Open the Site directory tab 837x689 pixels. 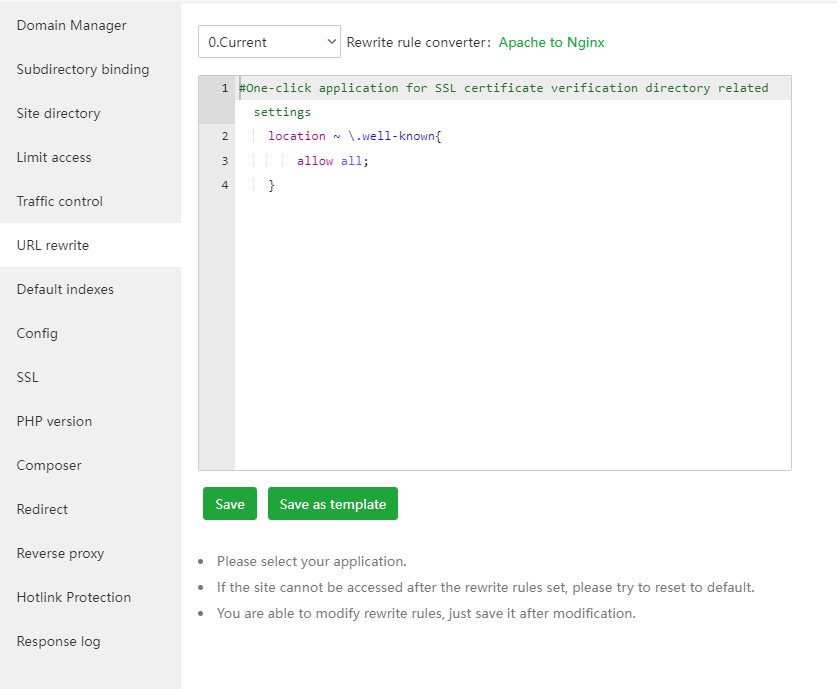click(x=58, y=113)
